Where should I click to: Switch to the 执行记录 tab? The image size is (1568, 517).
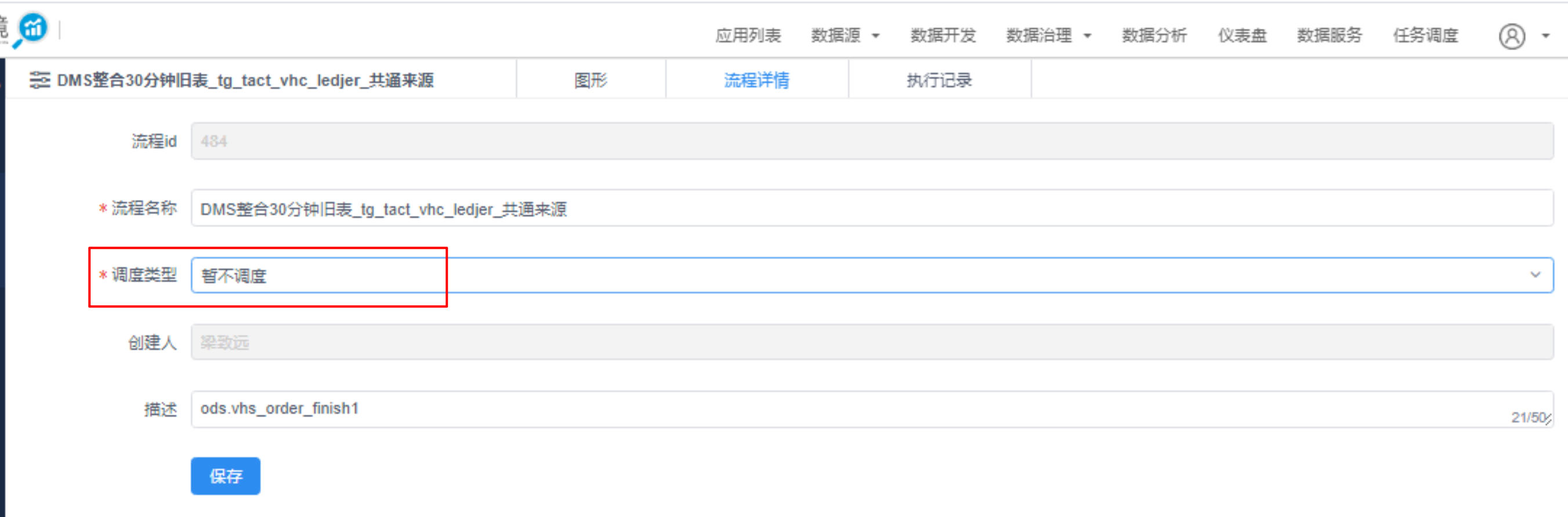tap(939, 79)
